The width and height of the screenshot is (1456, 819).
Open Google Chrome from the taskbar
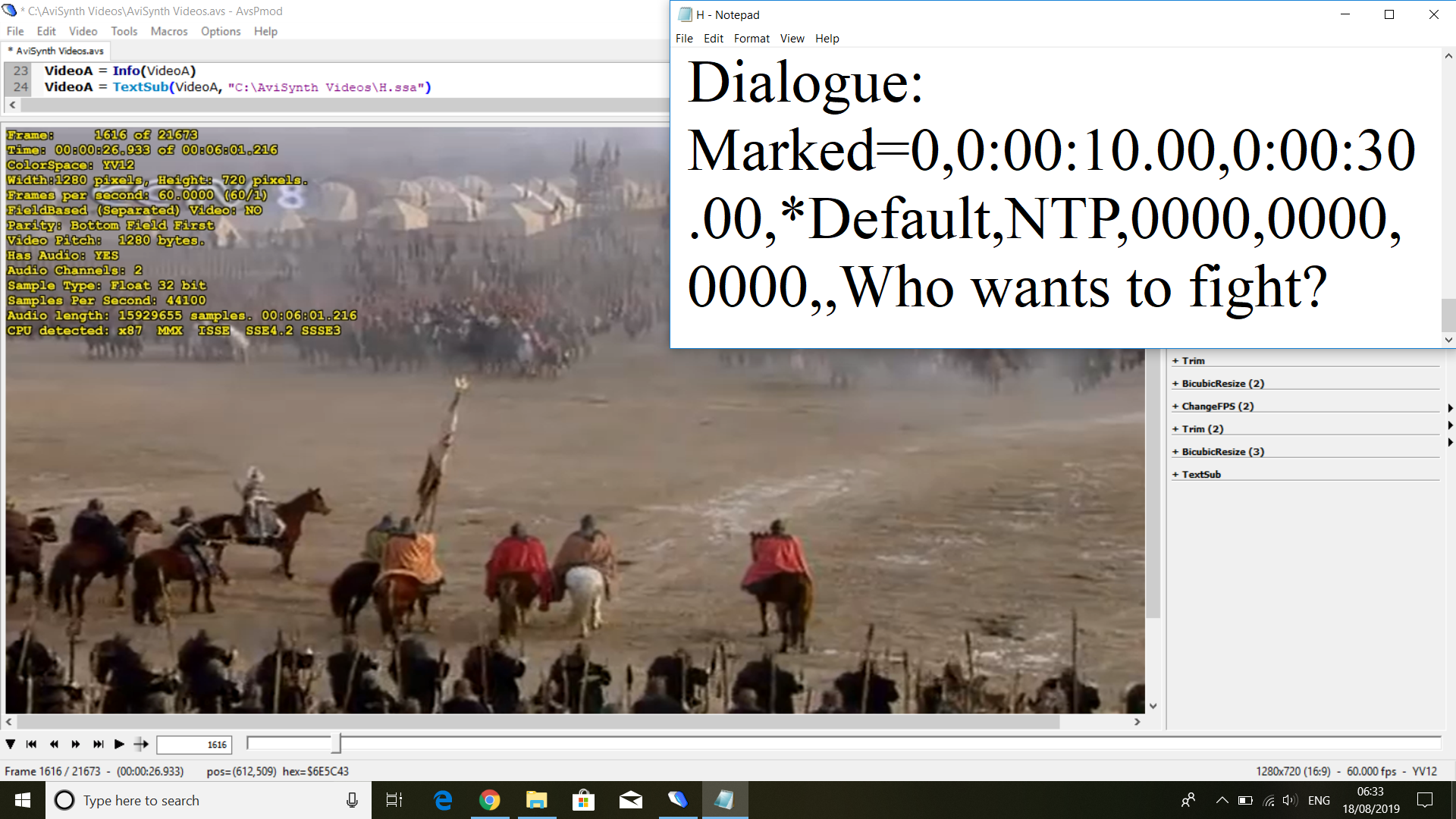[x=490, y=800]
